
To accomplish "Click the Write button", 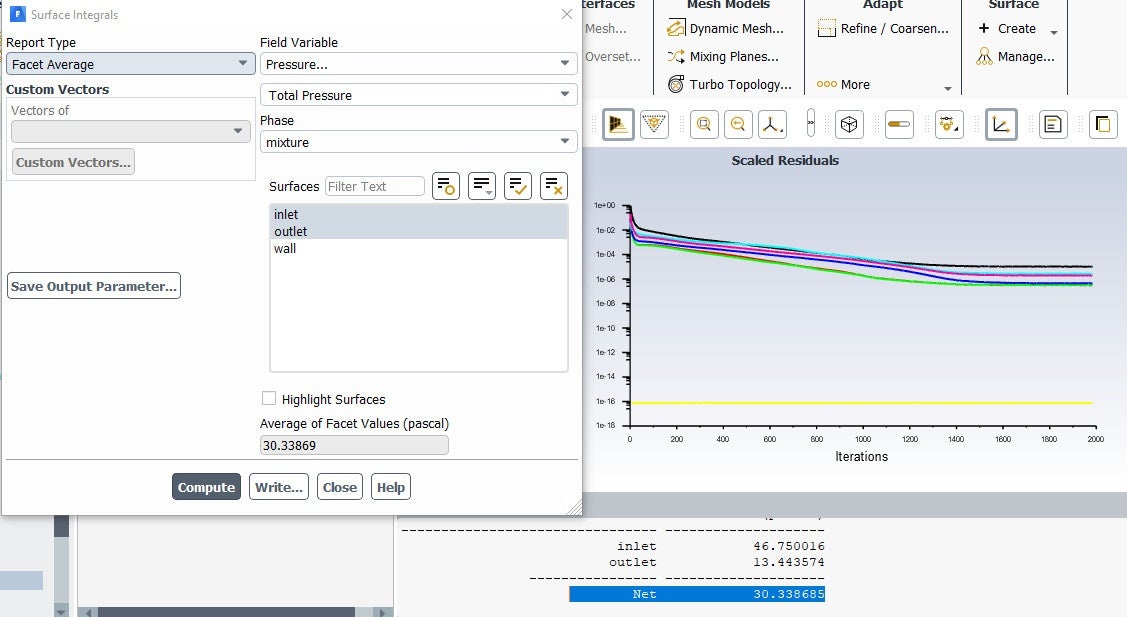I will (x=279, y=487).
